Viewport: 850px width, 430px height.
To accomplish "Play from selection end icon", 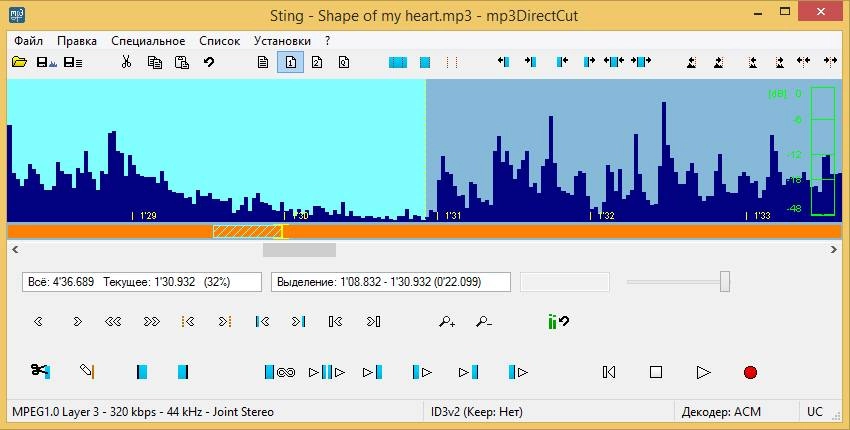I will click(518, 372).
